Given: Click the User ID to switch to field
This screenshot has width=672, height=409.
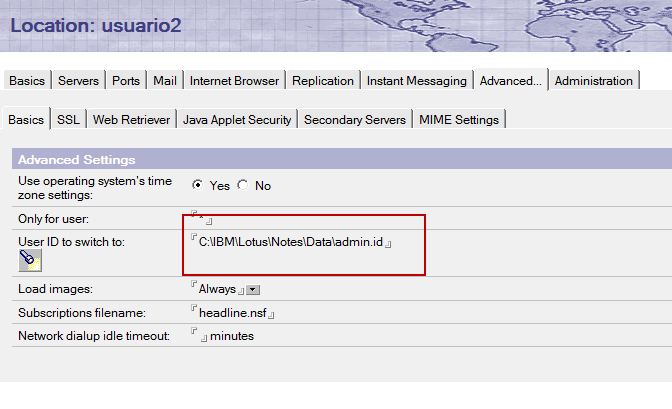Looking at the screenshot, I should pyautogui.click(x=290, y=242).
